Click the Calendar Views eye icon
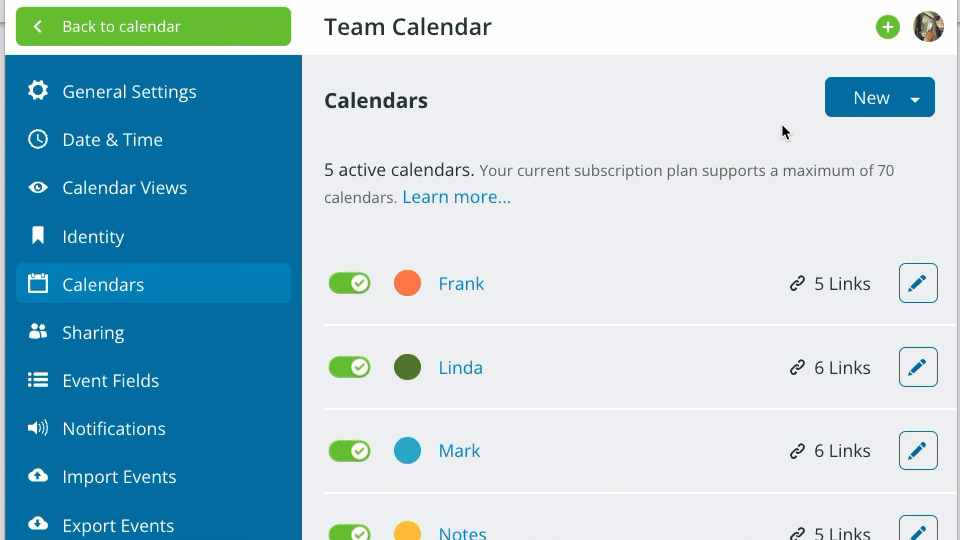The width and height of the screenshot is (960, 540). click(x=38, y=187)
